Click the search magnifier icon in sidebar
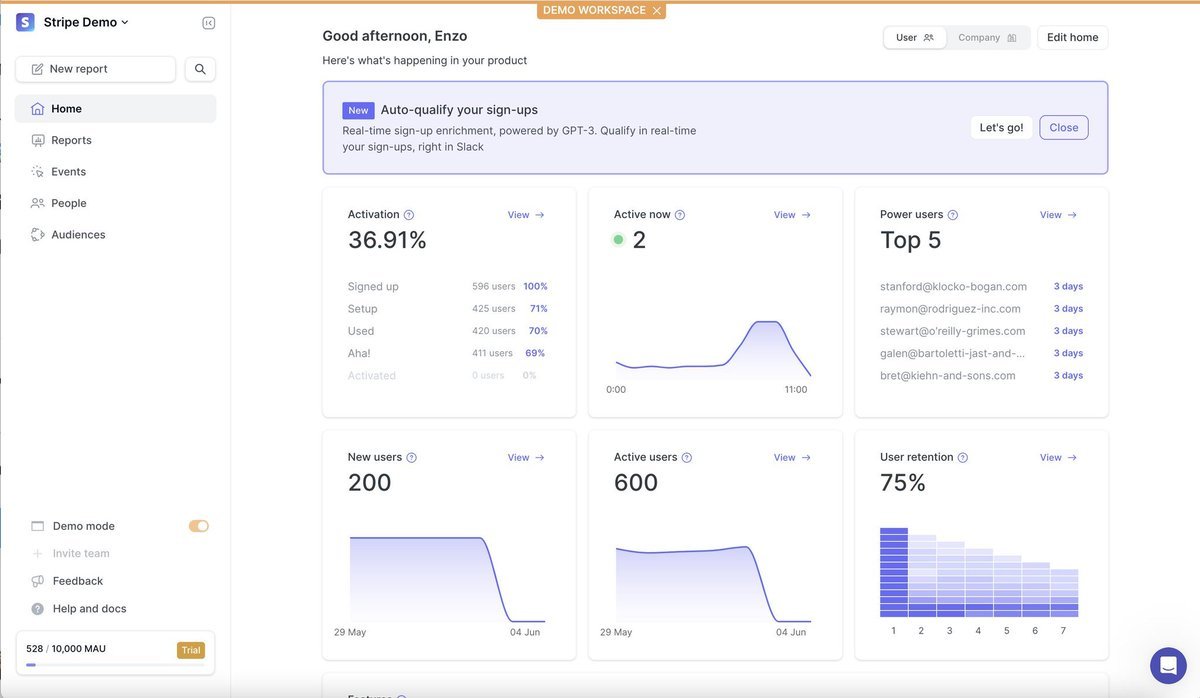1200x698 pixels. click(x=200, y=69)
